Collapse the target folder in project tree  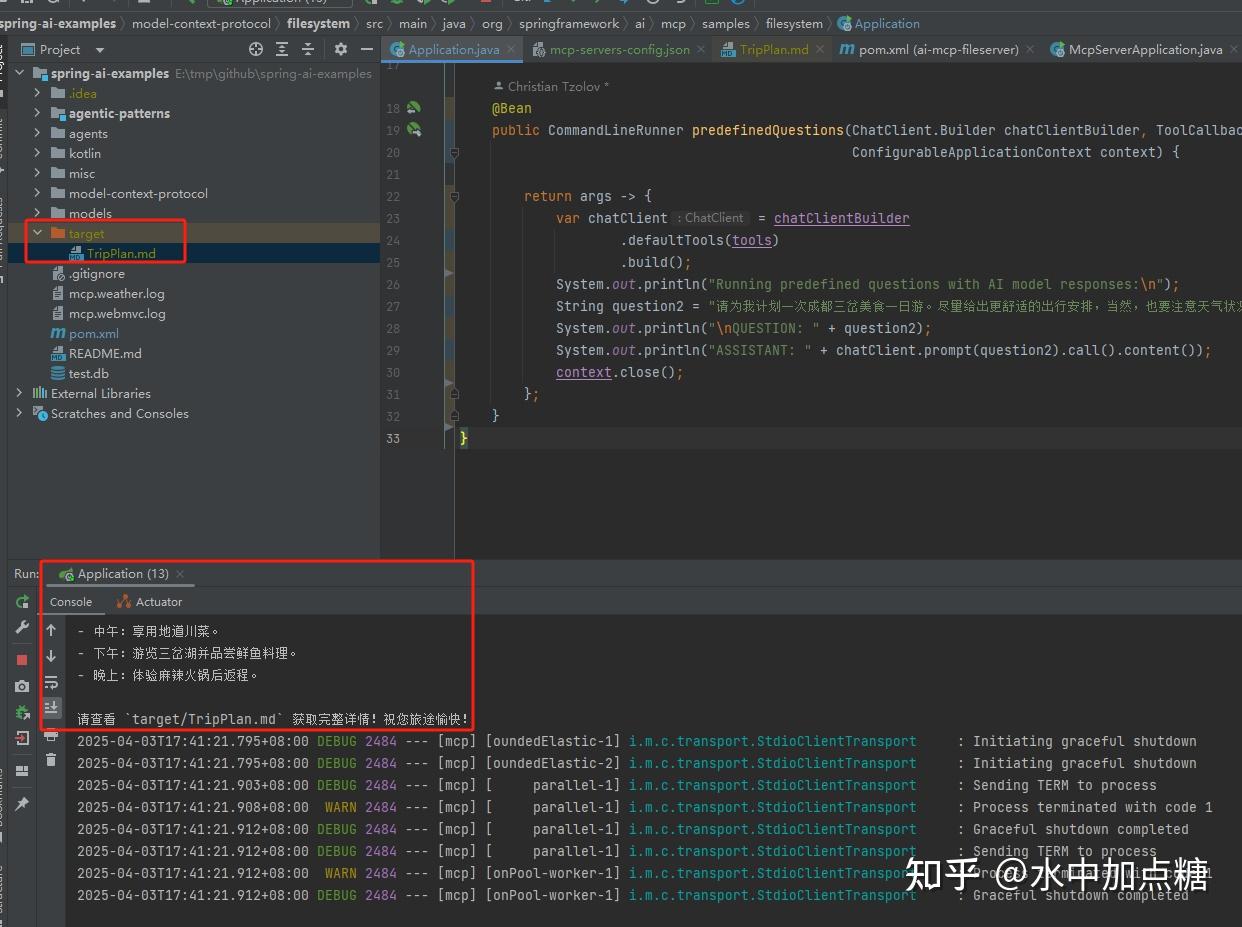tap(37, 233)
